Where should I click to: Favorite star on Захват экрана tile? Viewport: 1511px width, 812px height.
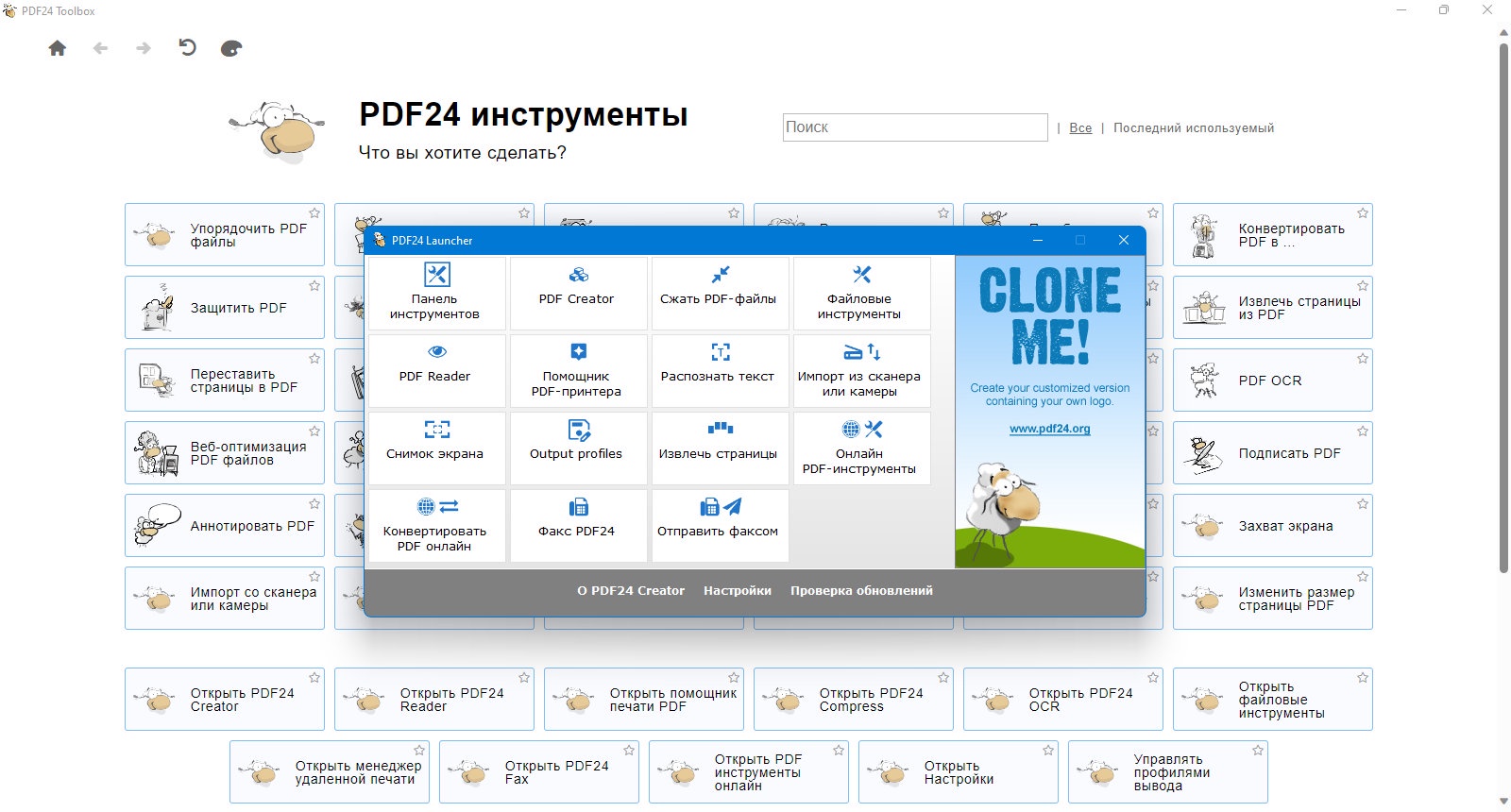coord(1363,504)
